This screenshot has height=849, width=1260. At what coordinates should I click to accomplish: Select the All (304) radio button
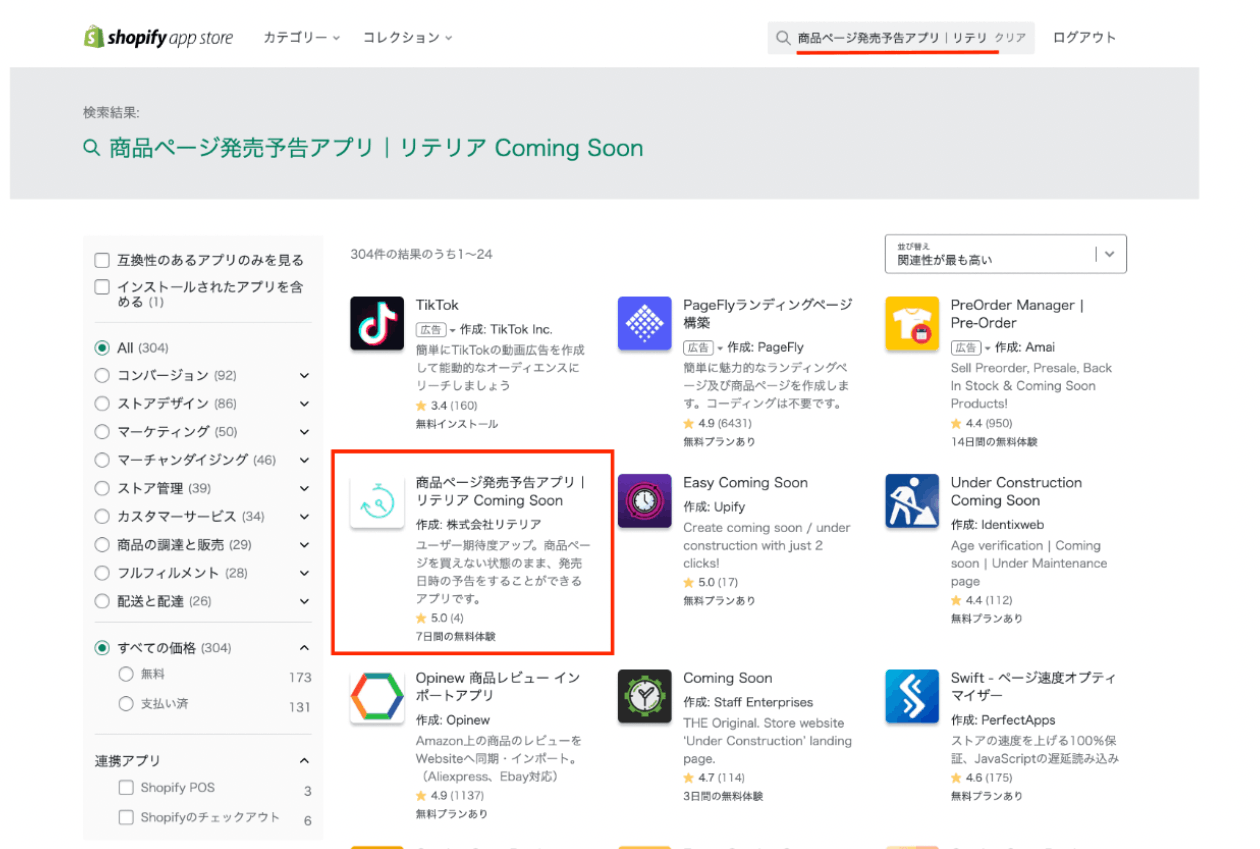click(x=102, y=348)
